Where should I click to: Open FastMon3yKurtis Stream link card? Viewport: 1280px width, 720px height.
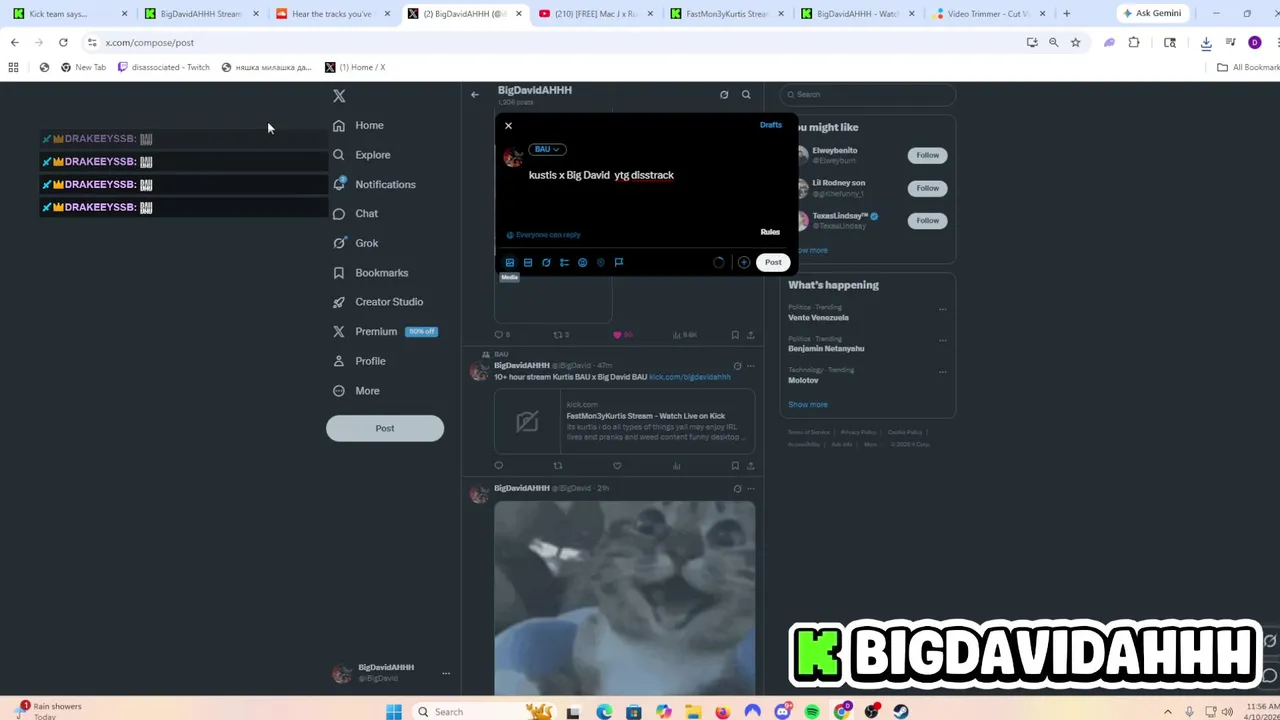(x=624, y=421)
